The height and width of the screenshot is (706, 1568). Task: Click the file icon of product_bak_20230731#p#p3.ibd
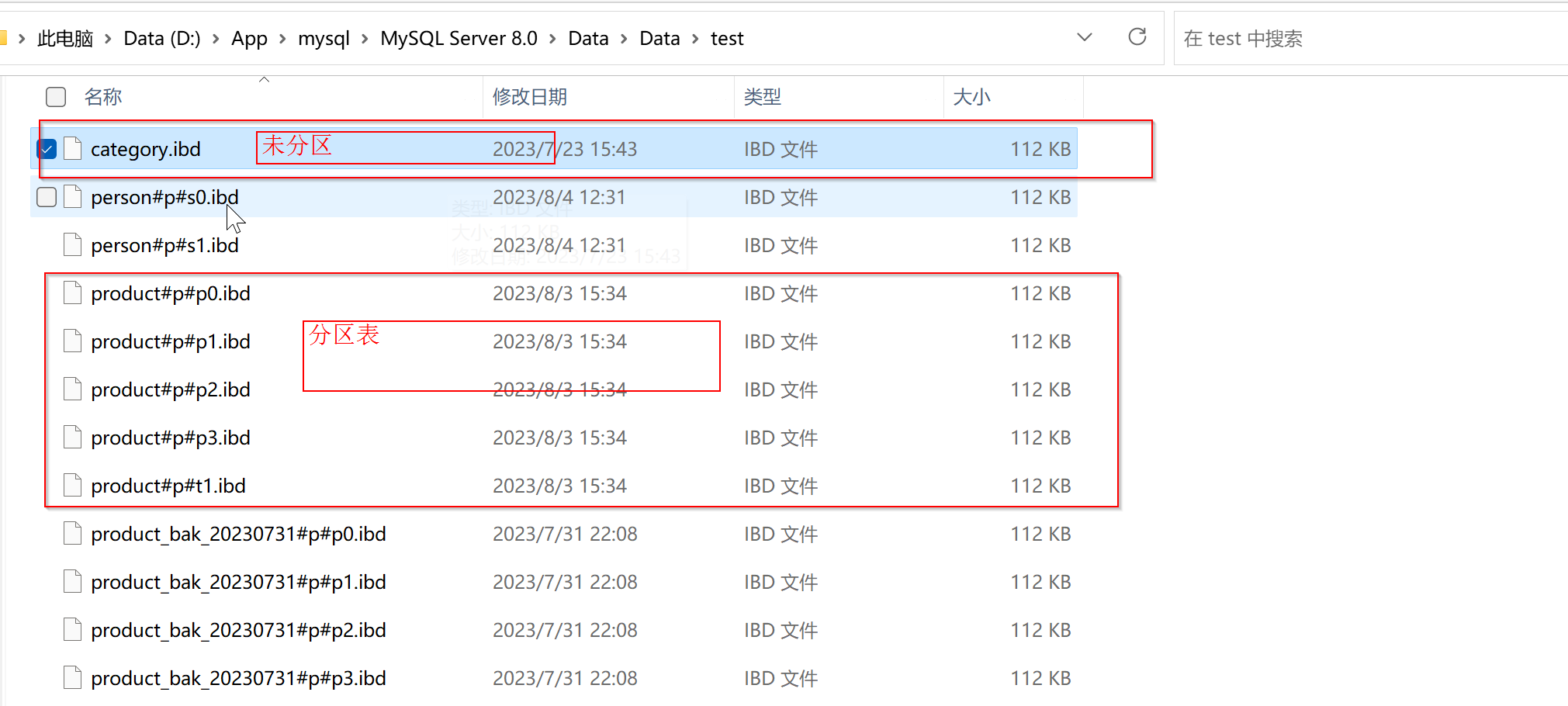click(x=72, y=677)
